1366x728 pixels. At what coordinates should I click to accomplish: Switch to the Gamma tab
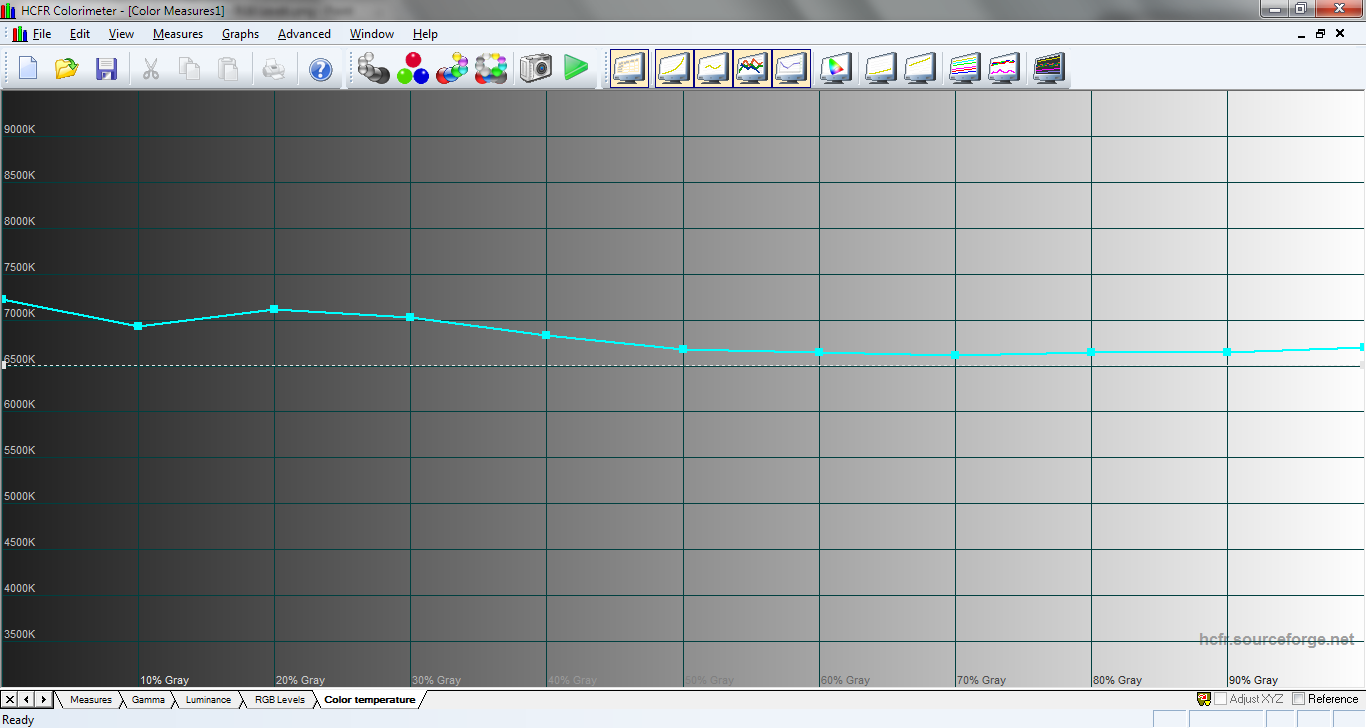coord(148,700)
